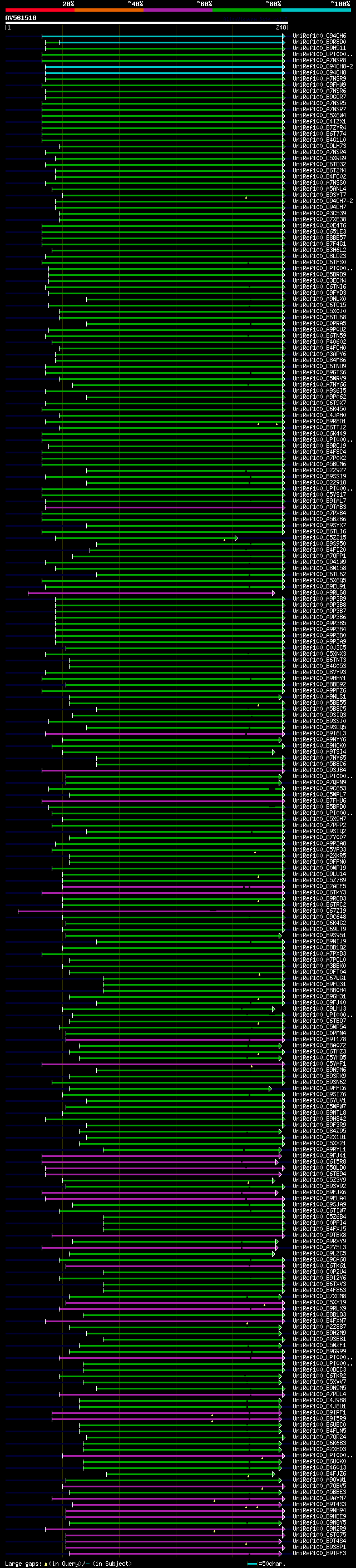This screenshot has height=1568, width=356.
Task: Select label UniRef100_Q651E3
Action: pos(319,232)
